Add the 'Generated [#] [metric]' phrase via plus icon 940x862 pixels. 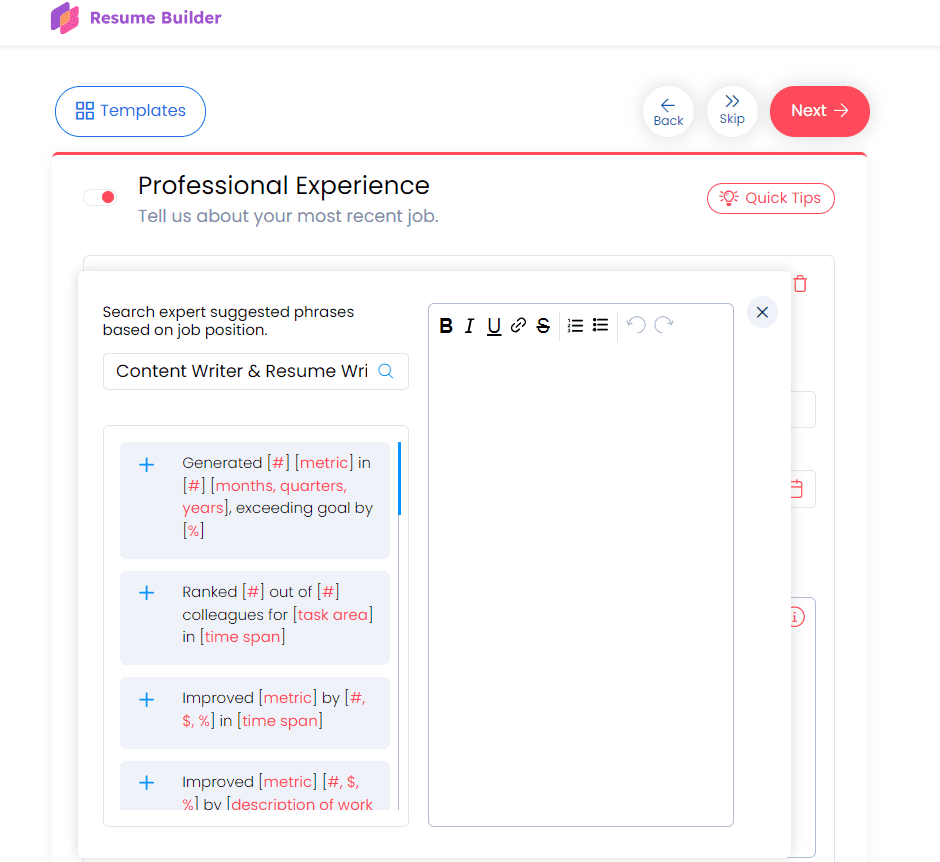point(147,464)
